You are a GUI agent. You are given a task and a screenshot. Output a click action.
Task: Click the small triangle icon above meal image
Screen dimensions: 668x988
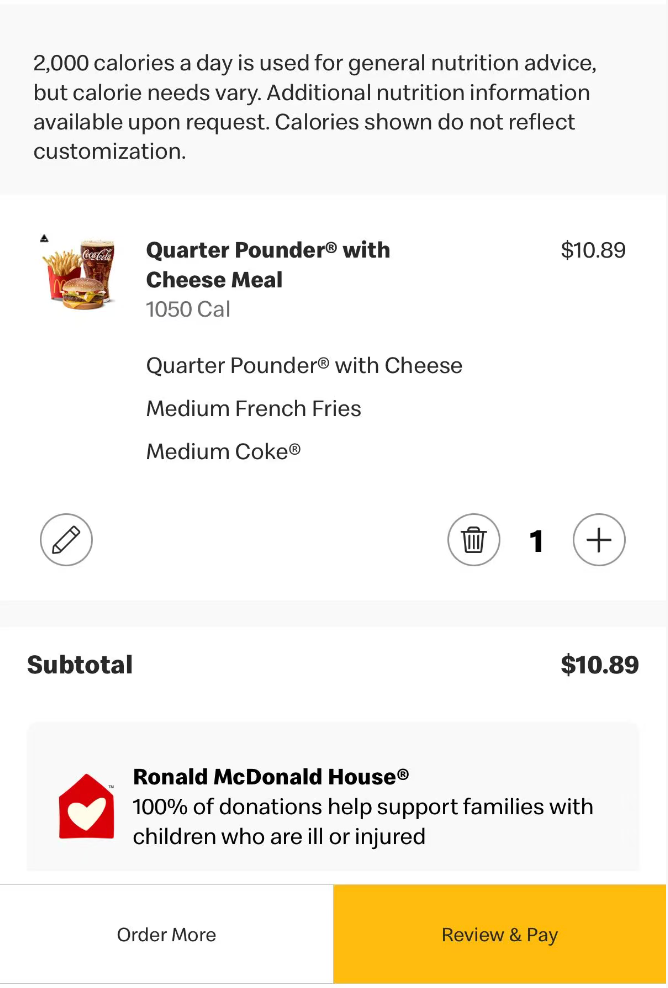point(44,238)
